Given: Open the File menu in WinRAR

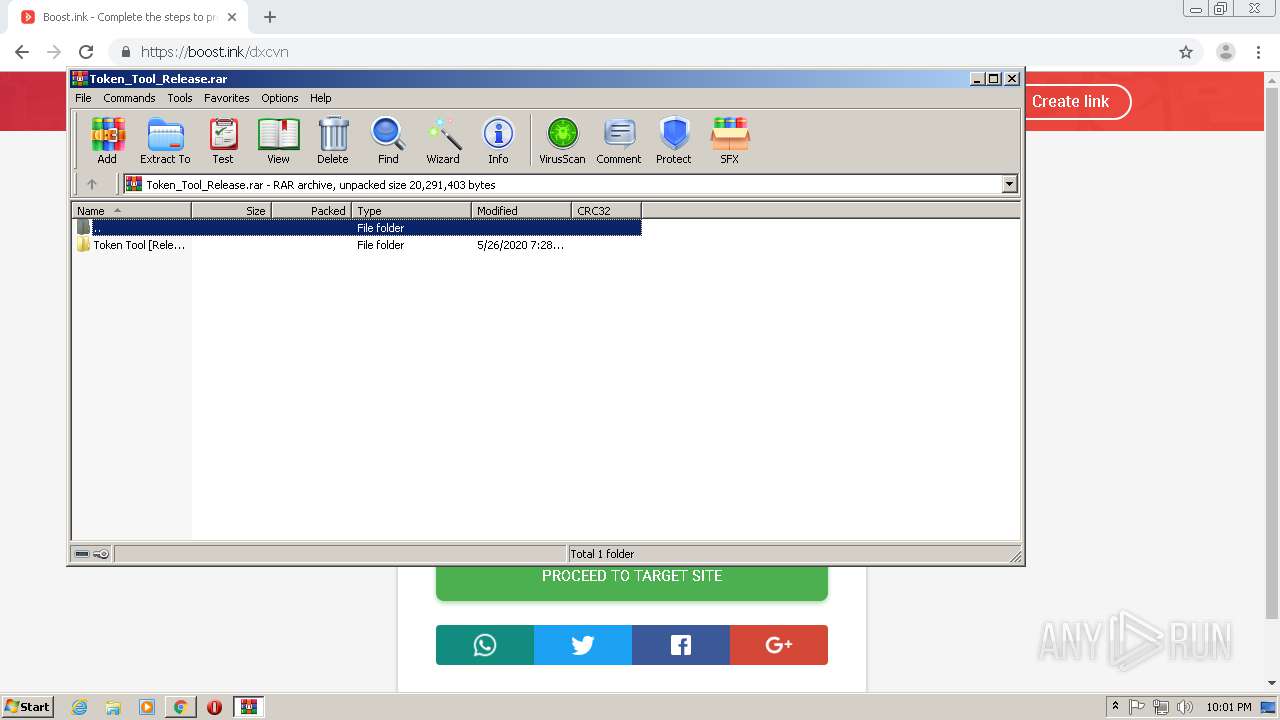Looking at the screenshot, I should tap(83, 98).
